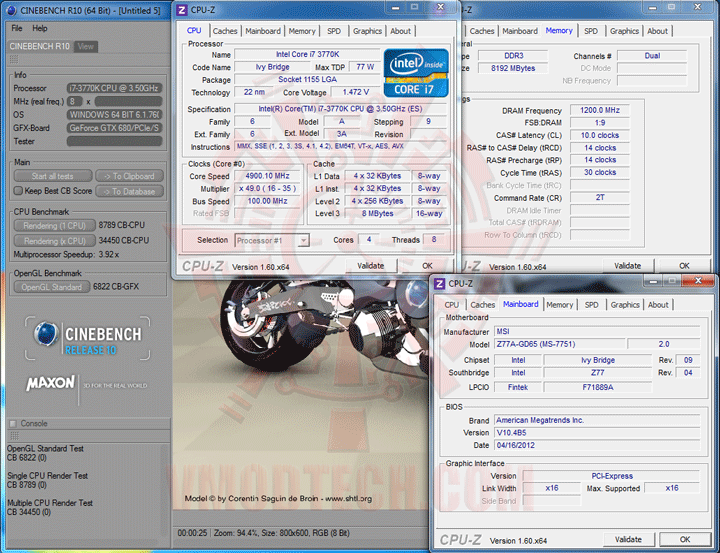The image size is (720, 553).
Task: Click the grip handle under the Console header
Action: (15, 436)
